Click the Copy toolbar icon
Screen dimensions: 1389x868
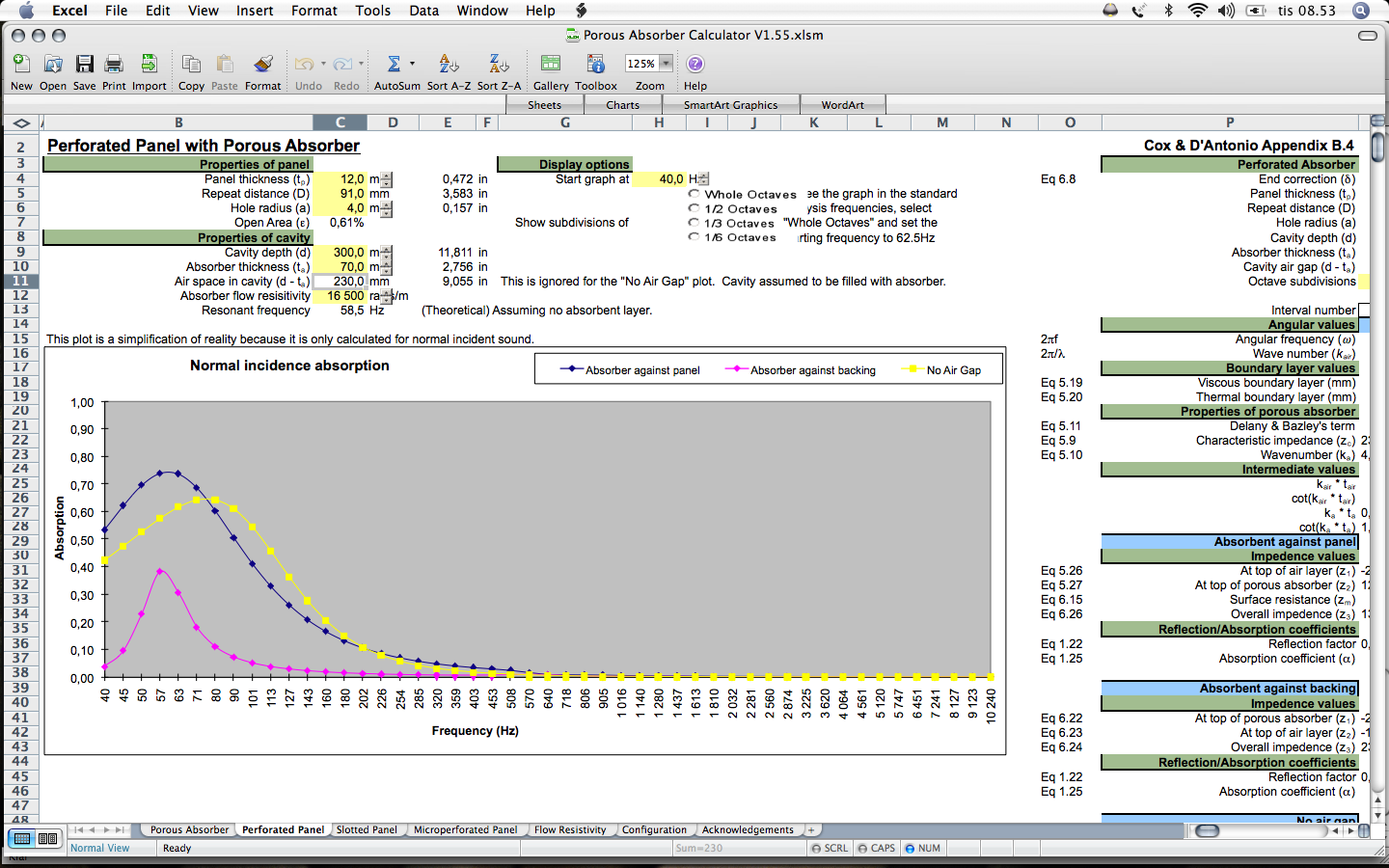click(191, 65)
